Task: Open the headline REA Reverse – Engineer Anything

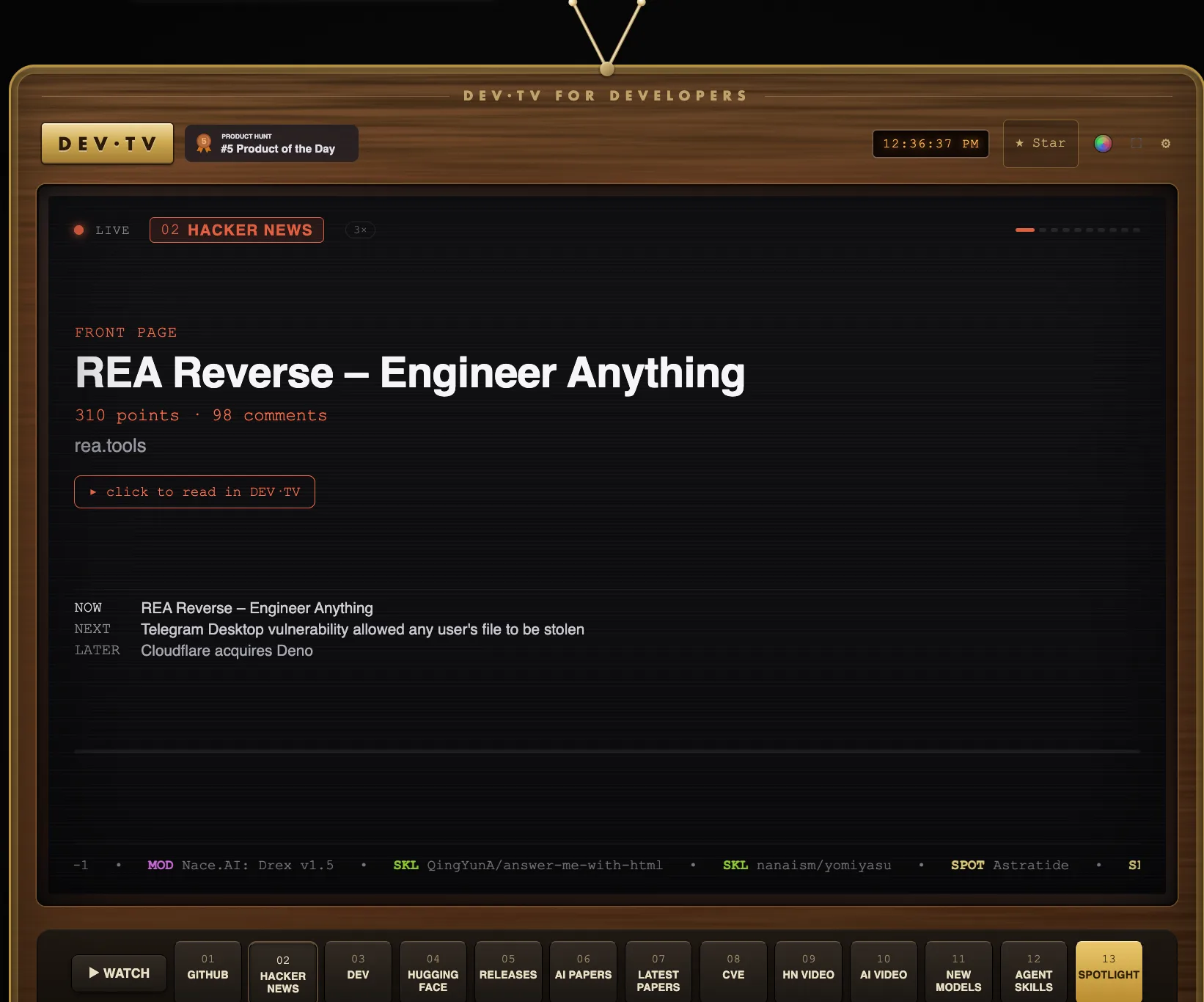Action: pos(410,373)
